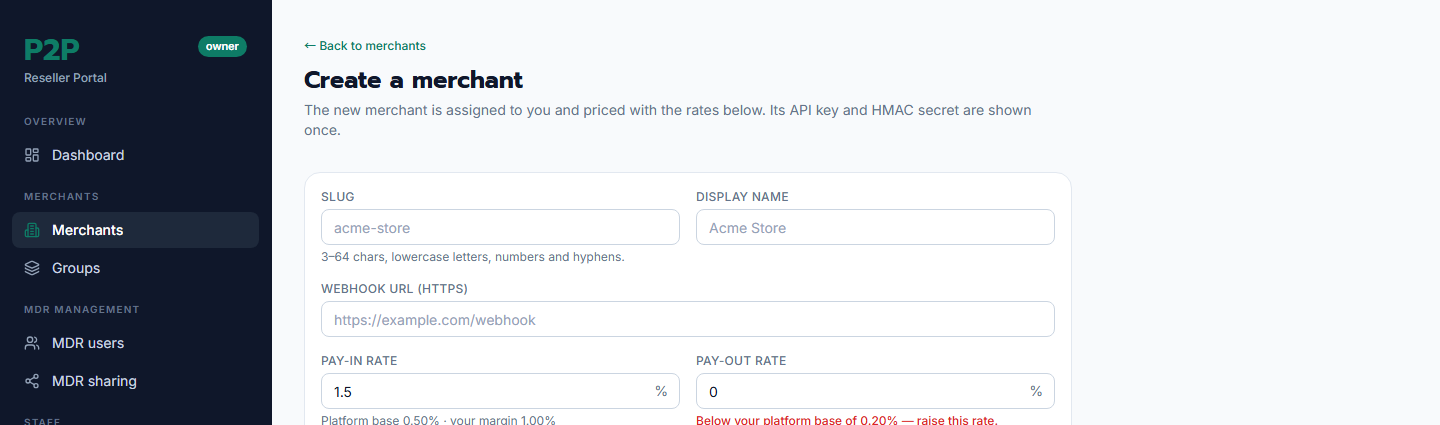Screen dimensions: 1440x425
Task: Open the Dashboard page
Action: (x=135, y=155)
